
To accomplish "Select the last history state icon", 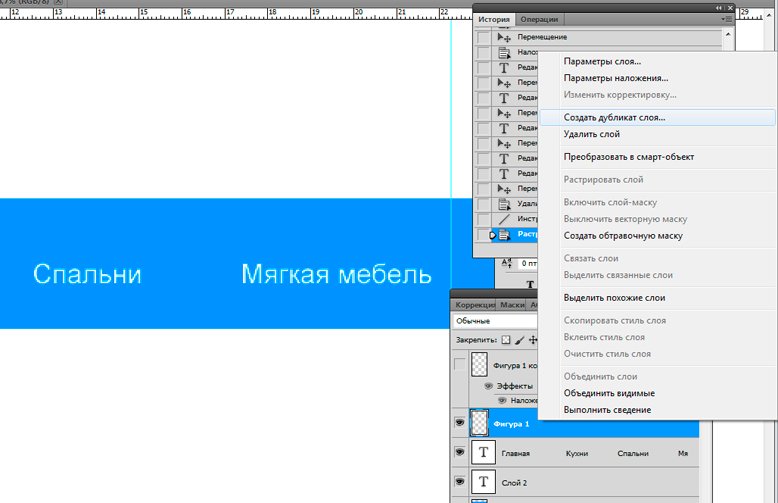I will coord(503,235).
